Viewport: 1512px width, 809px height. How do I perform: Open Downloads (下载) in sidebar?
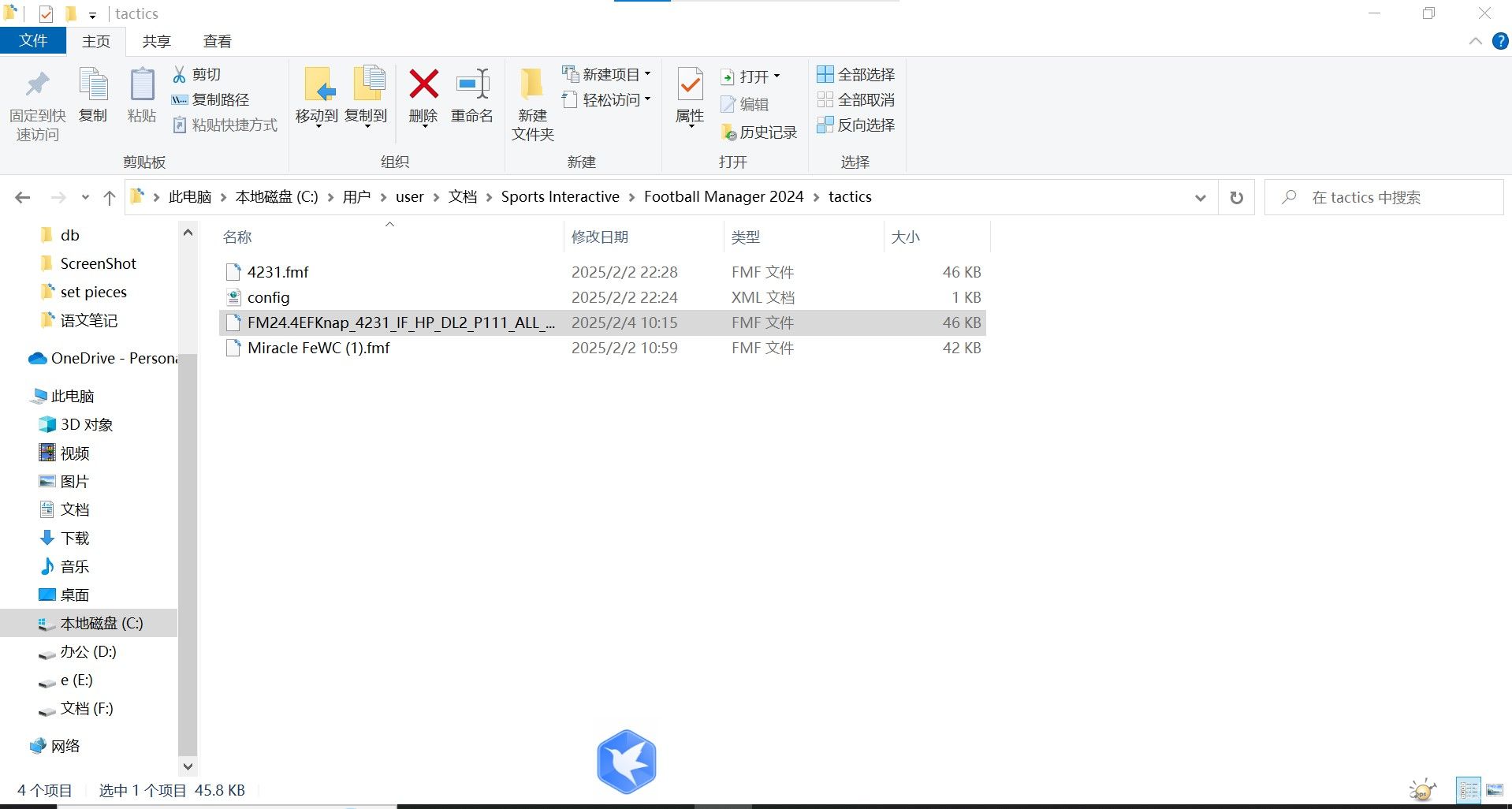click(65, 538)
